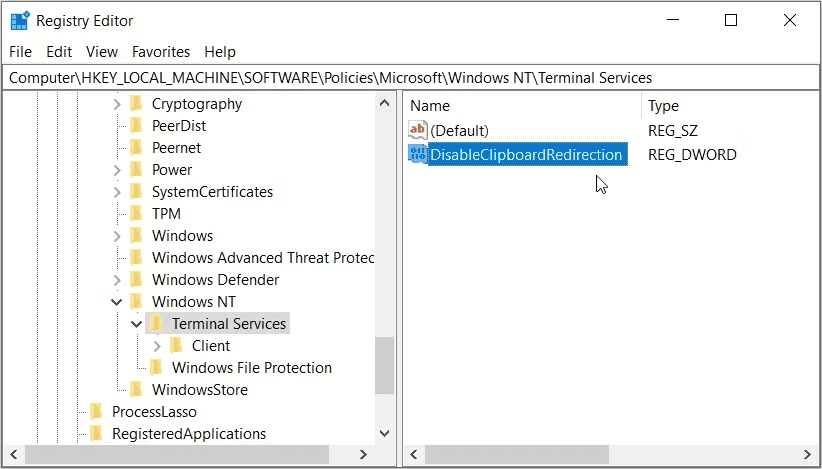This screenshot has height=469, width=822.
Task: Open the Favorites menu
Action: 161,52
